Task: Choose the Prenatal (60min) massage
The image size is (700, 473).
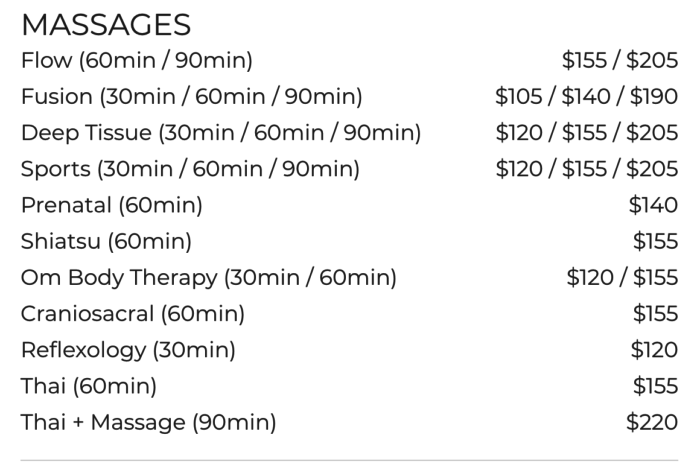Action: [112, 205]
